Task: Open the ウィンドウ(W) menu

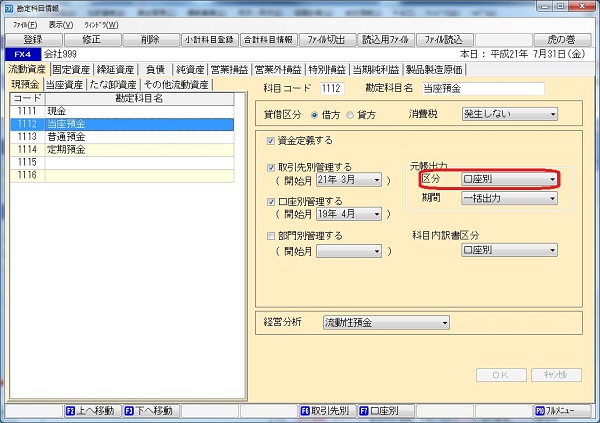Action: 101,25
